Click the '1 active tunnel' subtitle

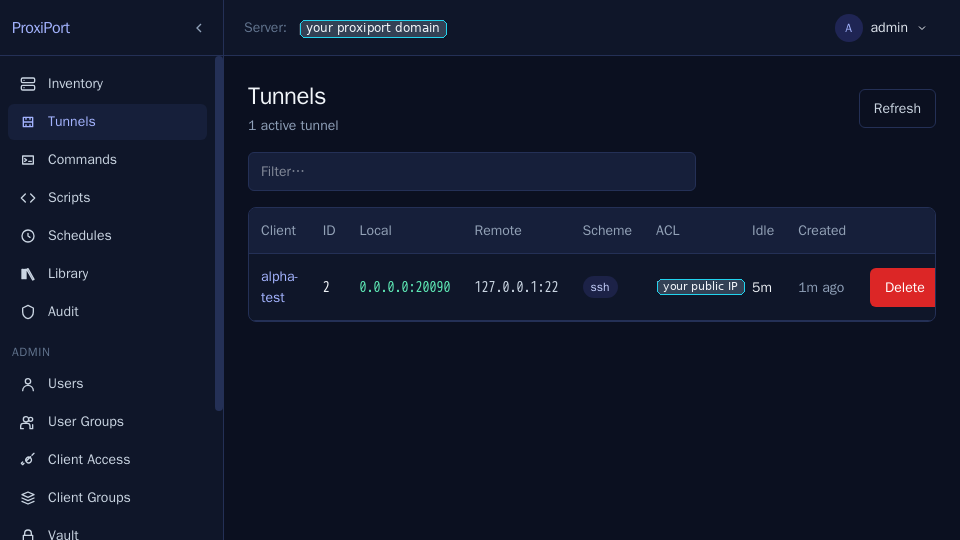[293, 126]
